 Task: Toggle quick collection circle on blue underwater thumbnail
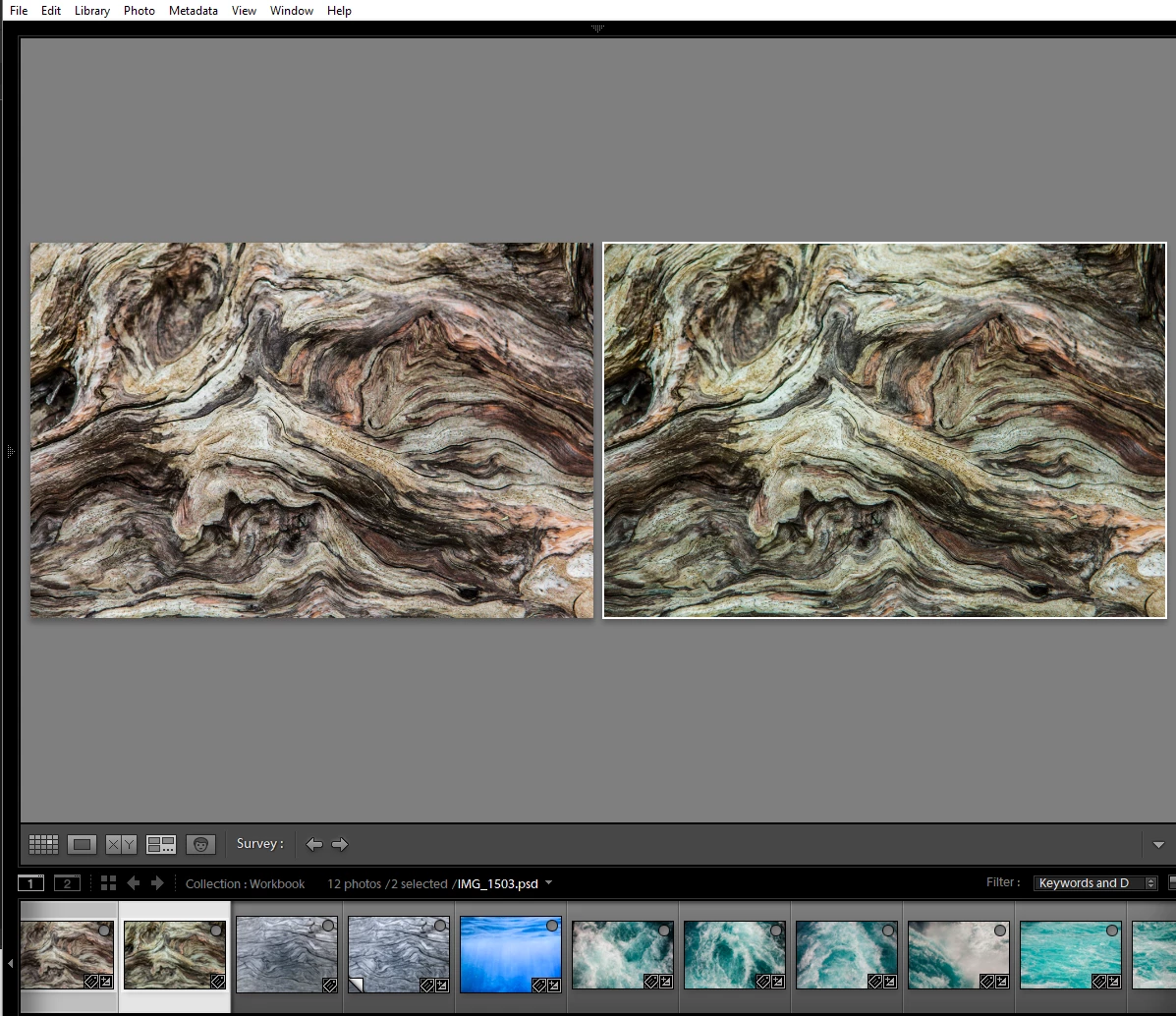[552, 927]
